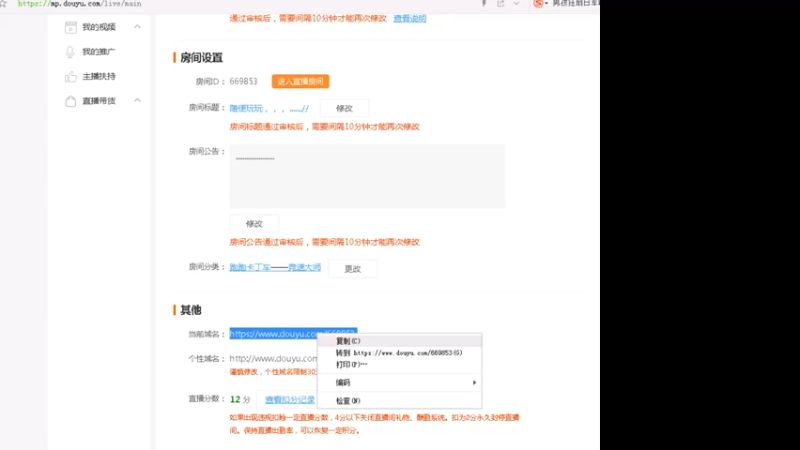This screenshot has height=450, width=800.
Task: Choose 转到 https://www.douyu.com/669853
Action: (399, 353)
